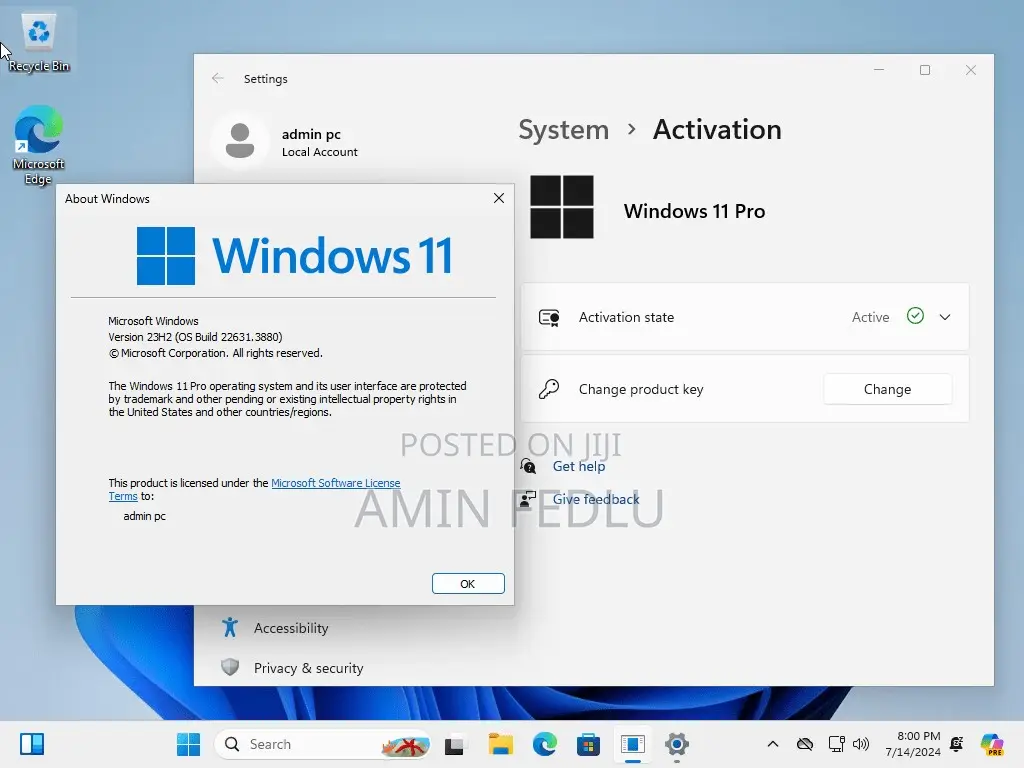Open the Microsoft Store taskbar icon
This screenshot has width=1024, height=768.
589,744
